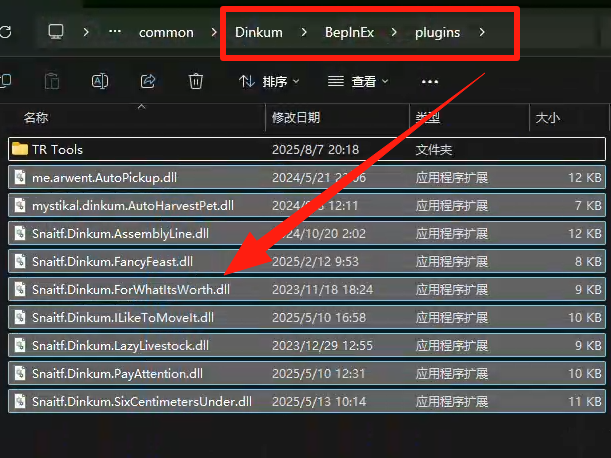
Task: Navigate to the common folder breadcrumb
Action: (x=166, y=32)
